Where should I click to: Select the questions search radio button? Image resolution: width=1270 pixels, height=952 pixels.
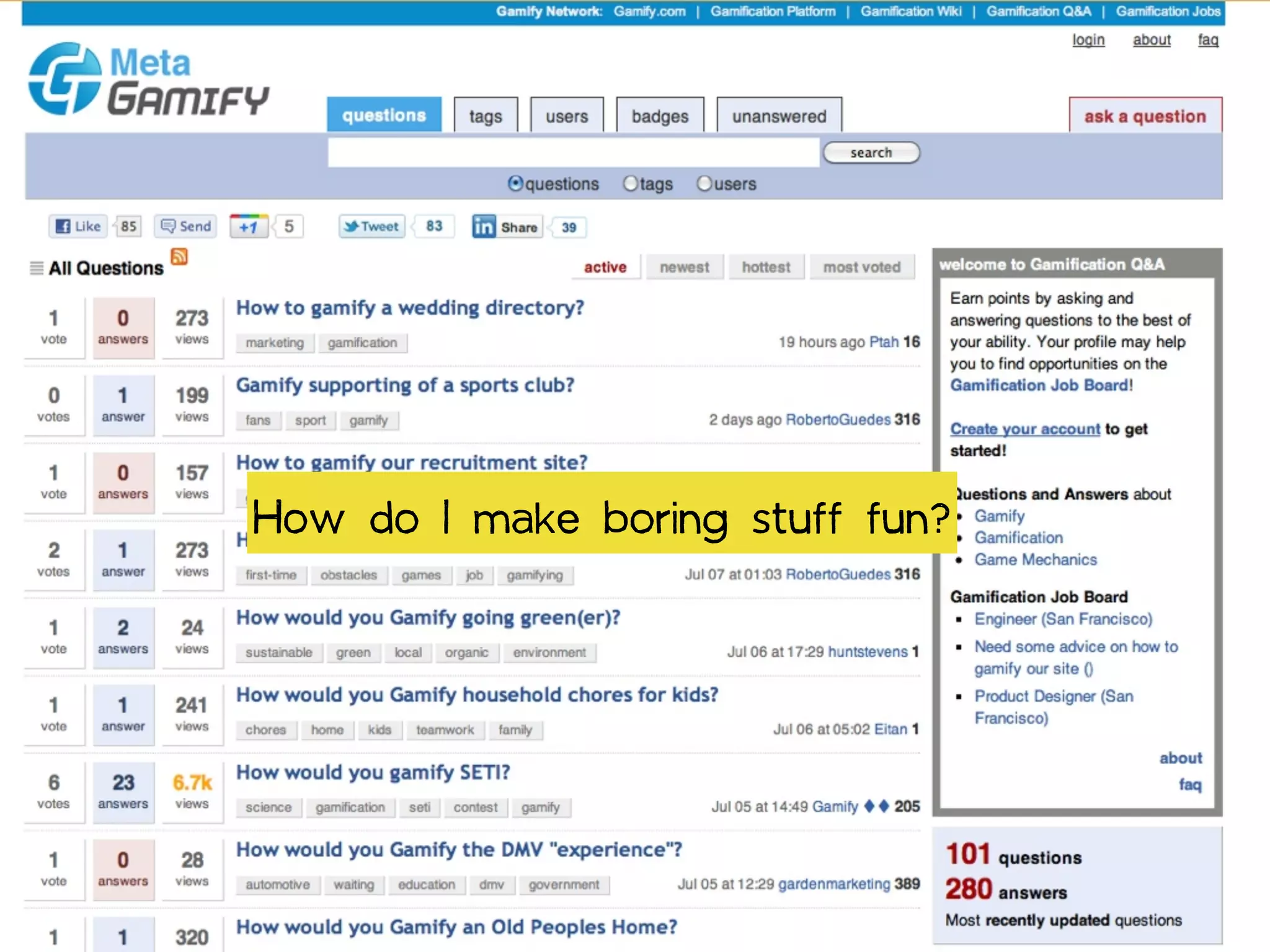pyautogui.click(x=515, y=183)
